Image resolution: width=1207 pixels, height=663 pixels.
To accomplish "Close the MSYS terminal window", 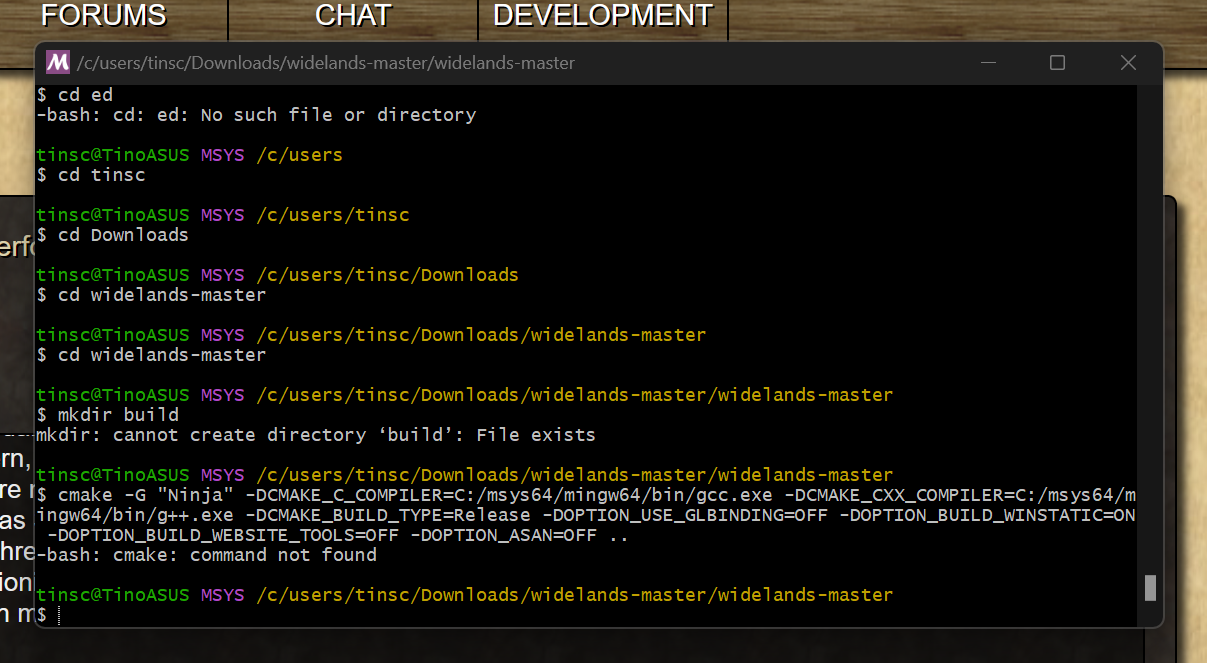I will coord(1128,63).
